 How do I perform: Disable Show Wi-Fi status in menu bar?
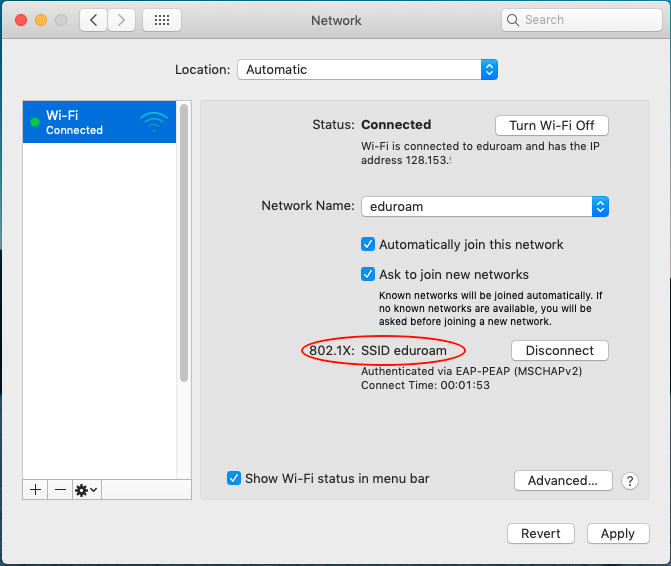coord(234,478)
